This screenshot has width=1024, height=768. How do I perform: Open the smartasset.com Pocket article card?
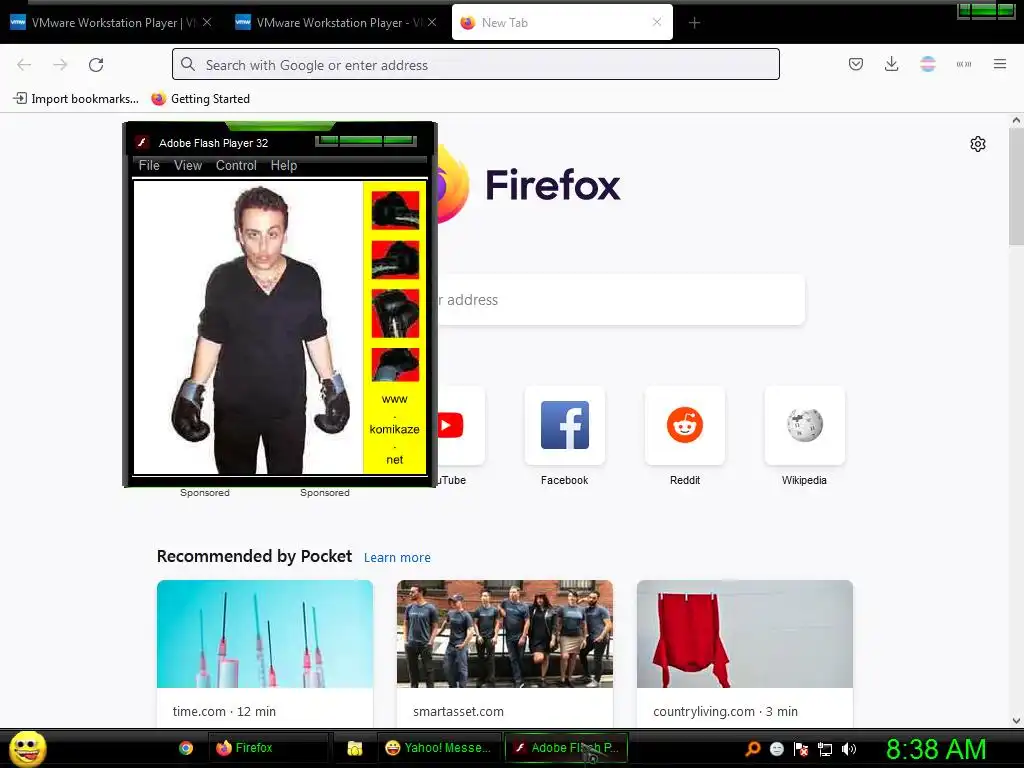[505, 654]
